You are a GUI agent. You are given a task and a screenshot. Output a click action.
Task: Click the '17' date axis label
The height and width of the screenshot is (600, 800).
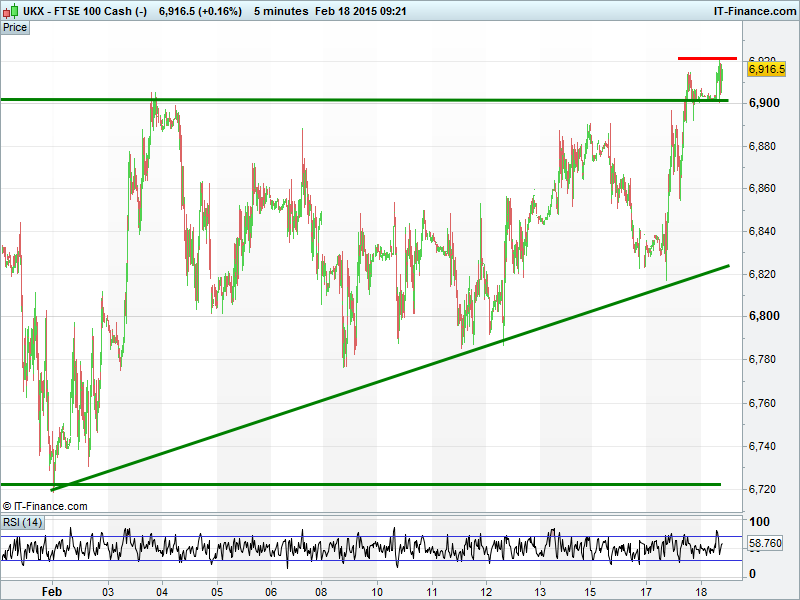[x=646, y=592]
